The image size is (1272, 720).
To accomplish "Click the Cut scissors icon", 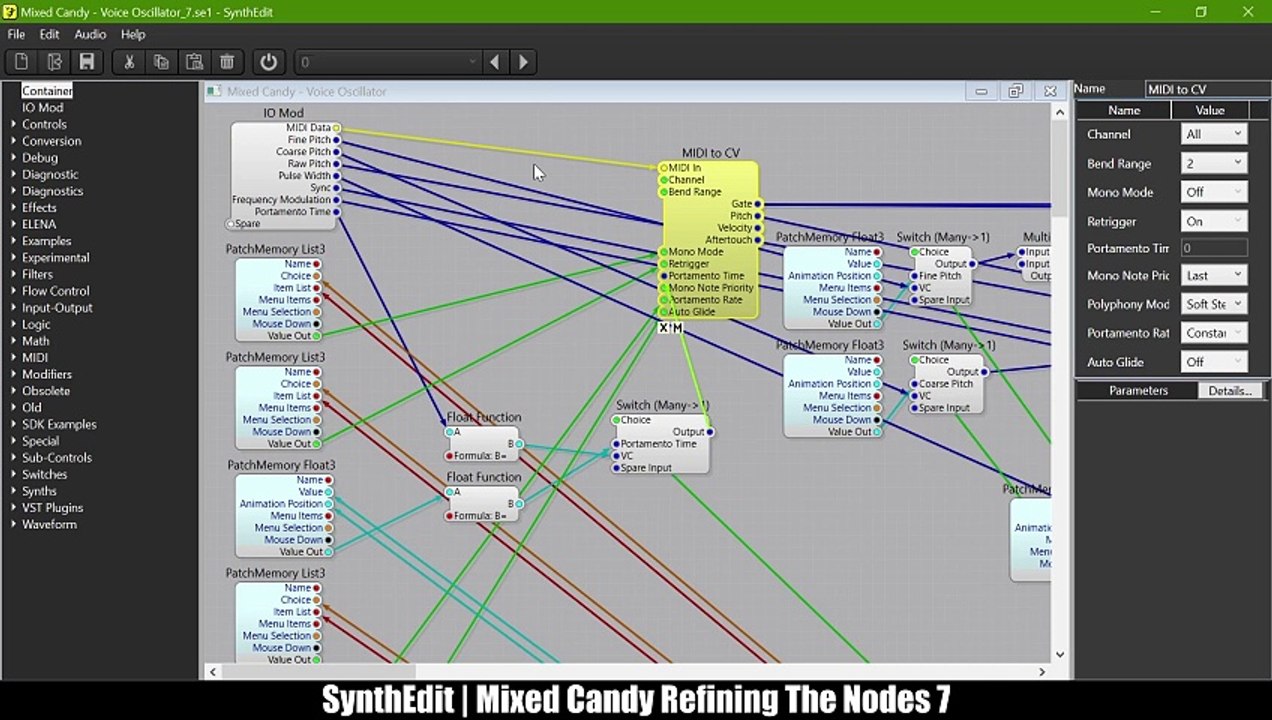I will tap(129, 62).
